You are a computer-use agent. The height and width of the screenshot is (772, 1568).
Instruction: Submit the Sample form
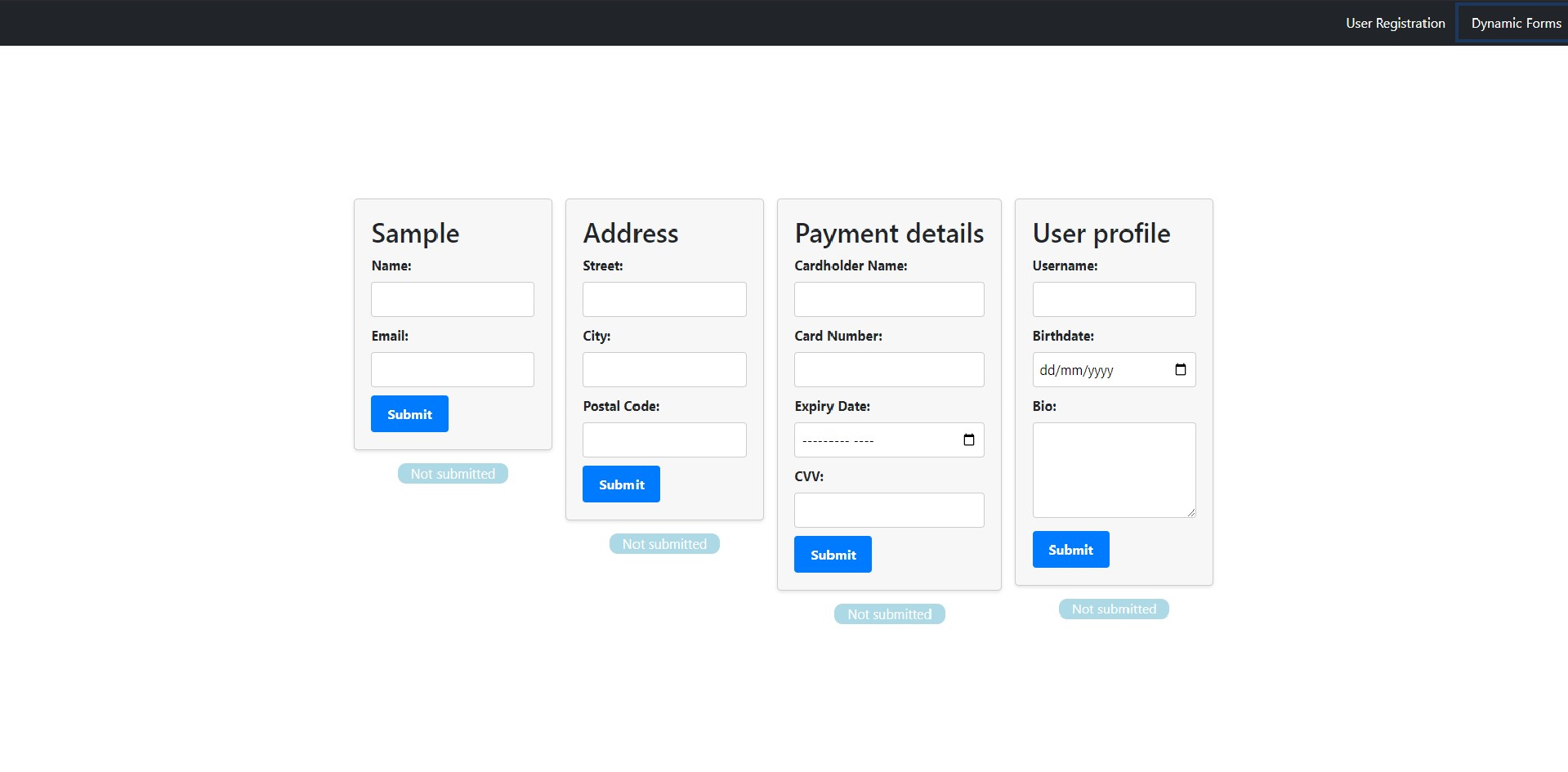coord(409,413)
